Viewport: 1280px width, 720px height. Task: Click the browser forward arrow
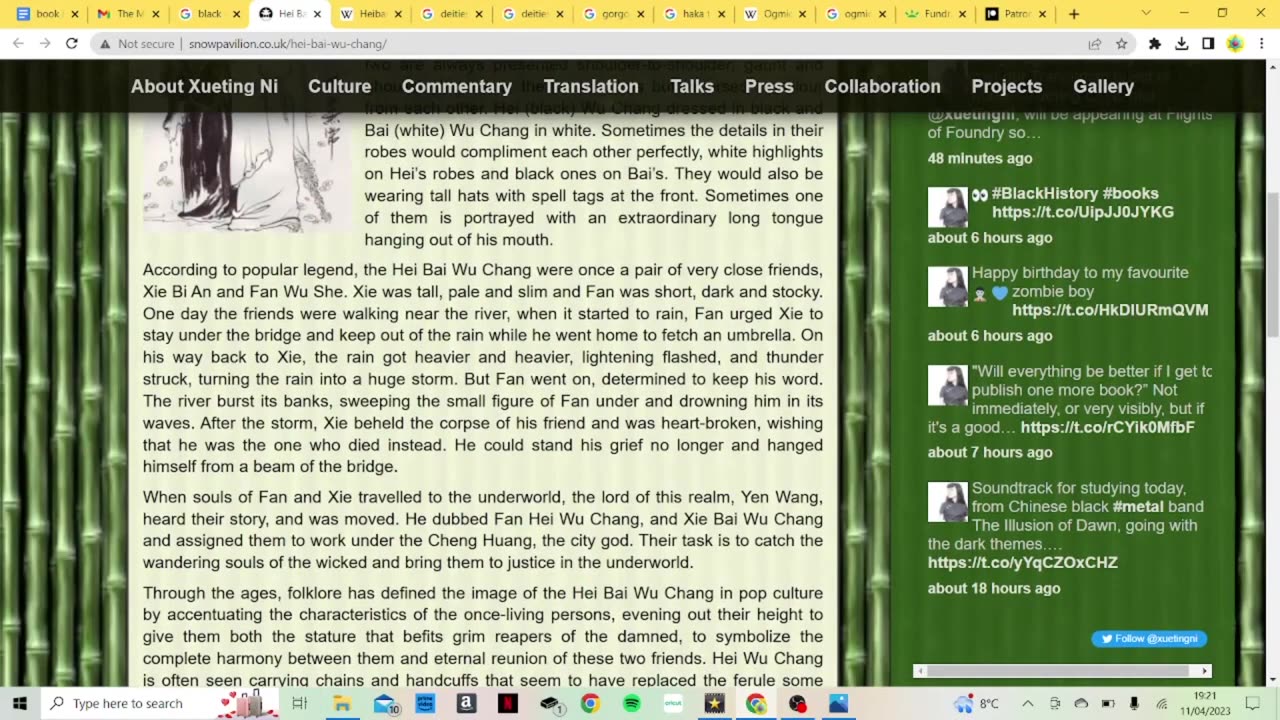[x=45, y=44]
